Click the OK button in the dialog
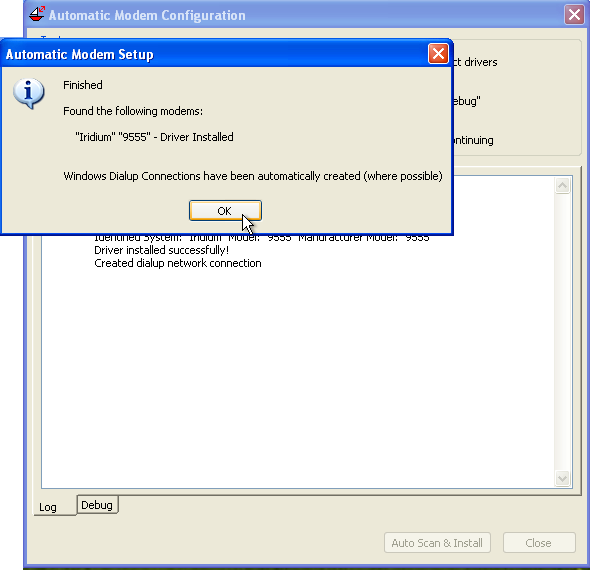Viewport: 590px width, 570px height. [x=225, y=211]
